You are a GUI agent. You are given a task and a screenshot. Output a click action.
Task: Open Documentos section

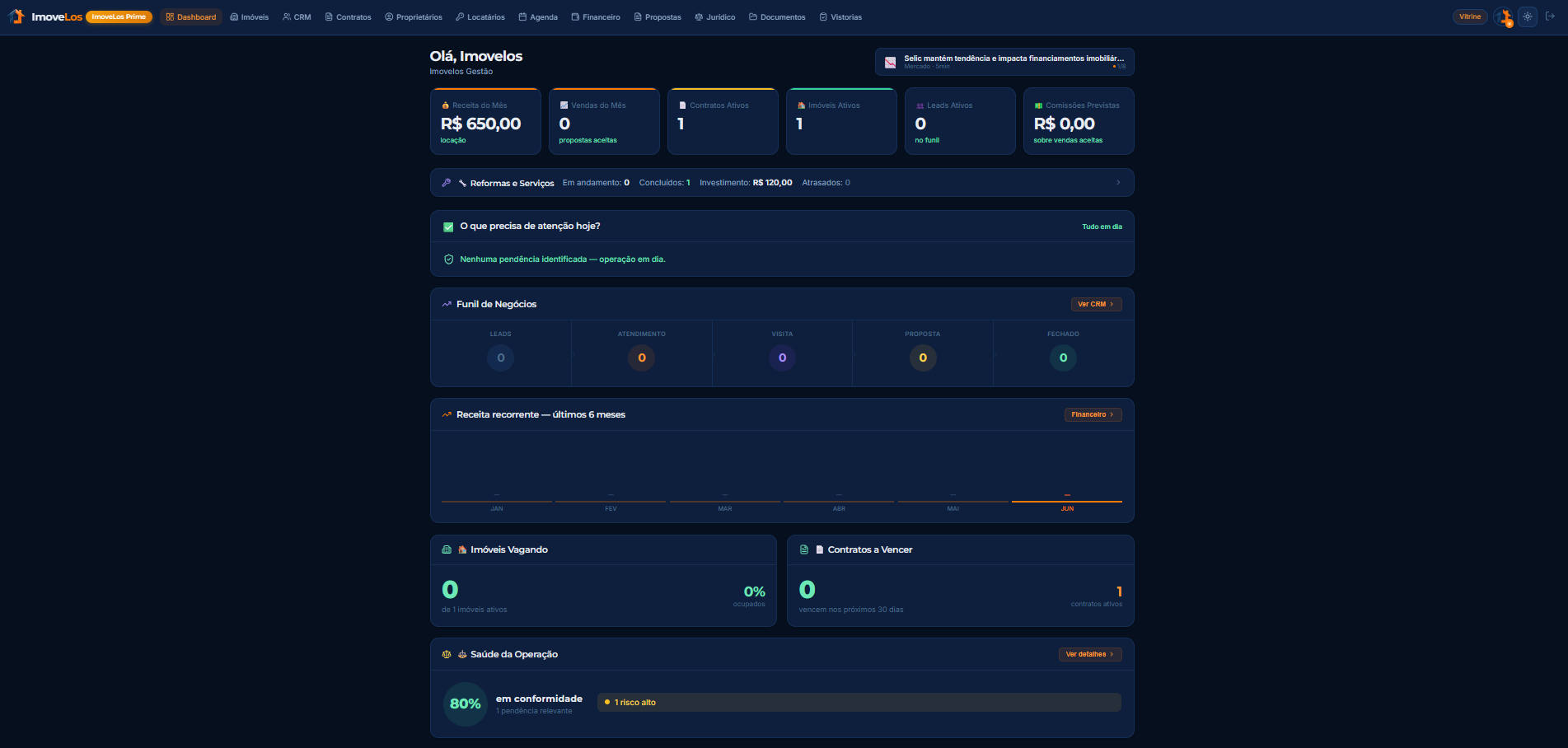[777, 16]
